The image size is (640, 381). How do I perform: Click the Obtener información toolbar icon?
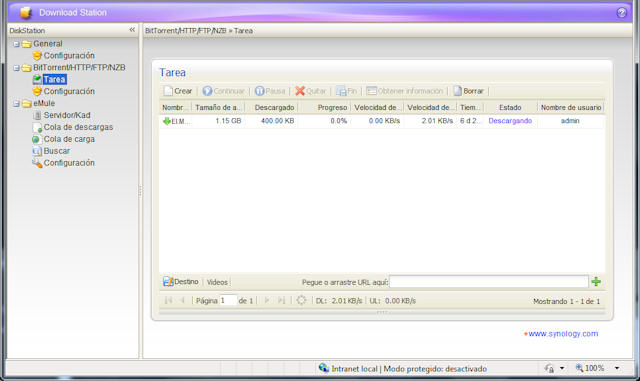click(371, 91)
